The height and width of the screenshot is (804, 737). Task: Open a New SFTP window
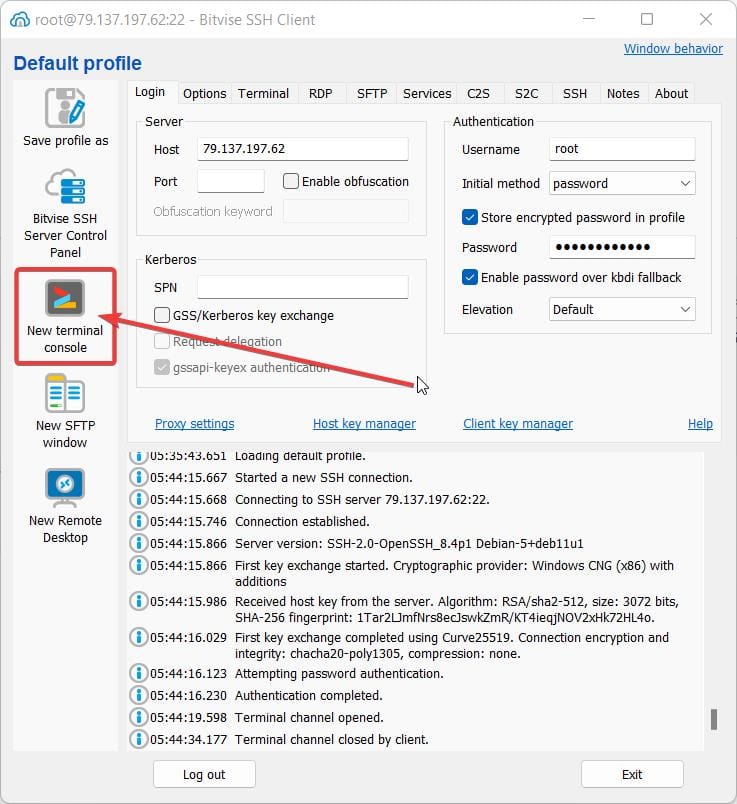[x=65, y=394]
